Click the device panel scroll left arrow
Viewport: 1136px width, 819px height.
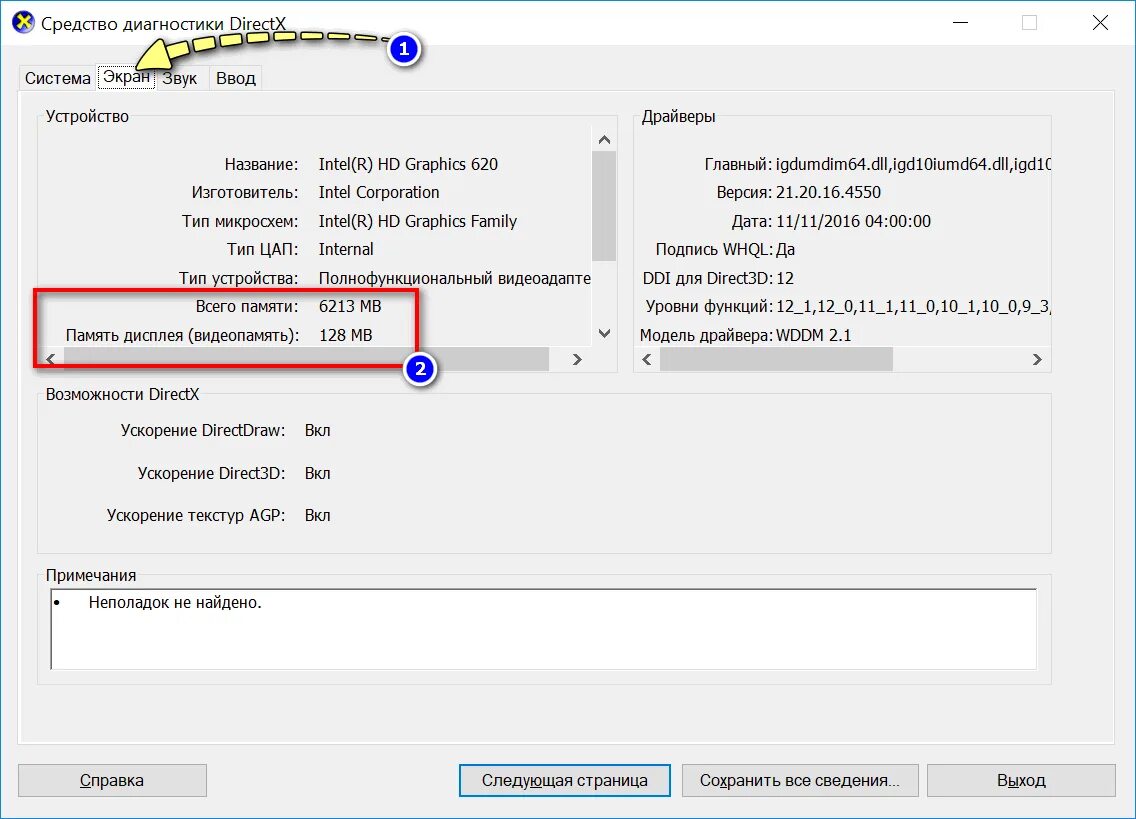(51, 359)
